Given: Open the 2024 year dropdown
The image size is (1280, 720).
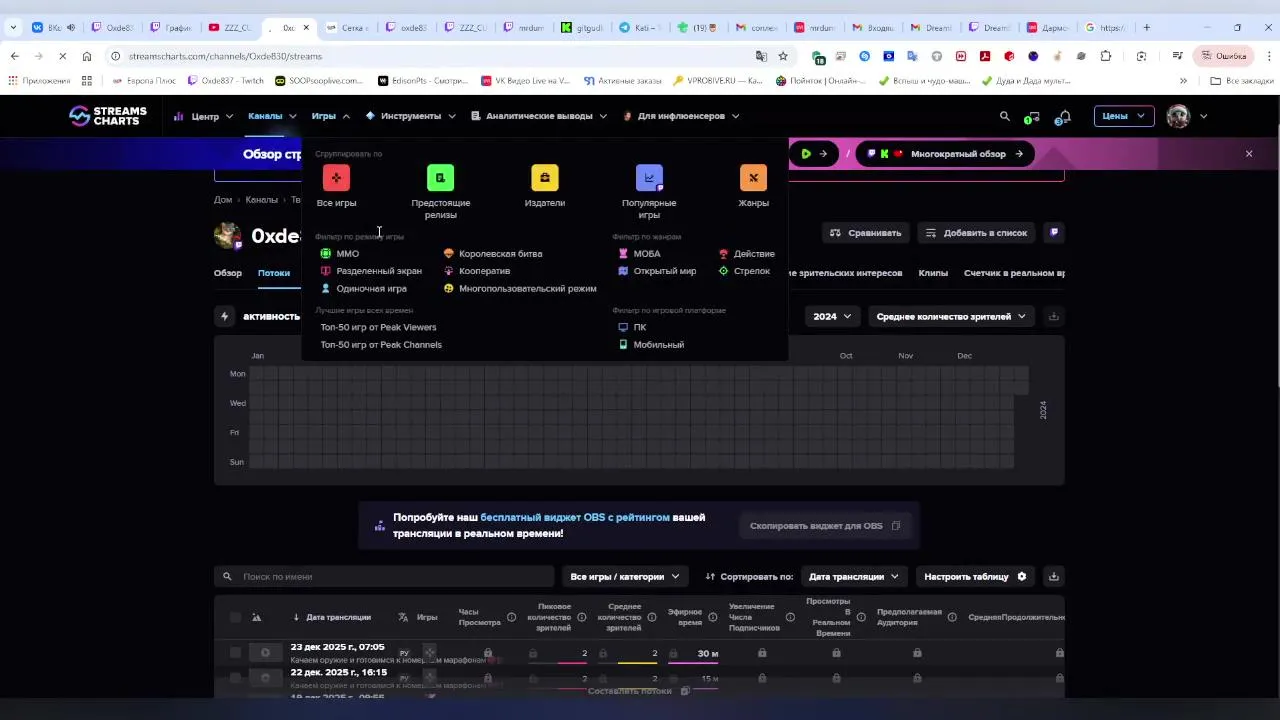Looking at the screenshot, I should pos(832,316).
